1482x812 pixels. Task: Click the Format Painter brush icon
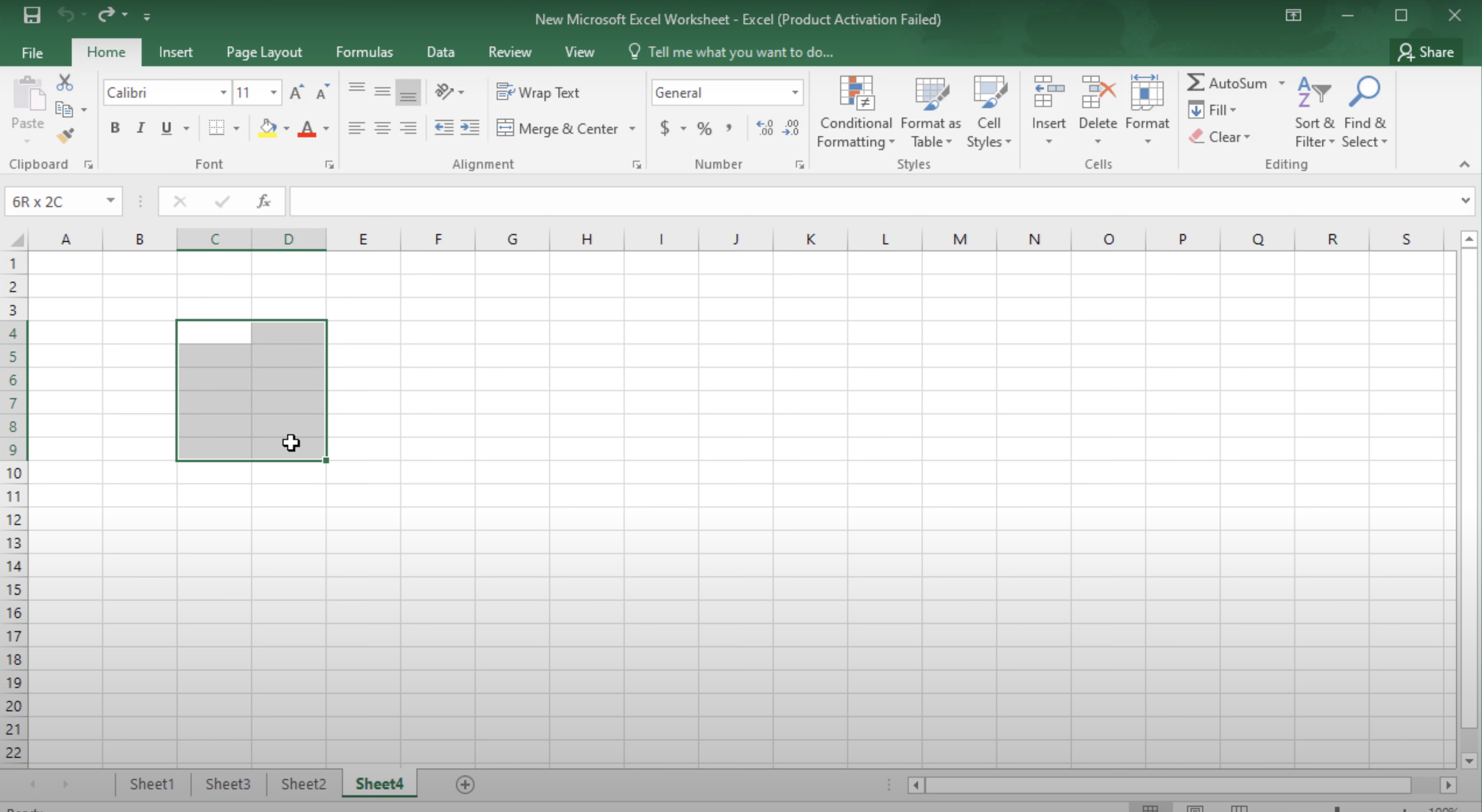click(65, 136)
